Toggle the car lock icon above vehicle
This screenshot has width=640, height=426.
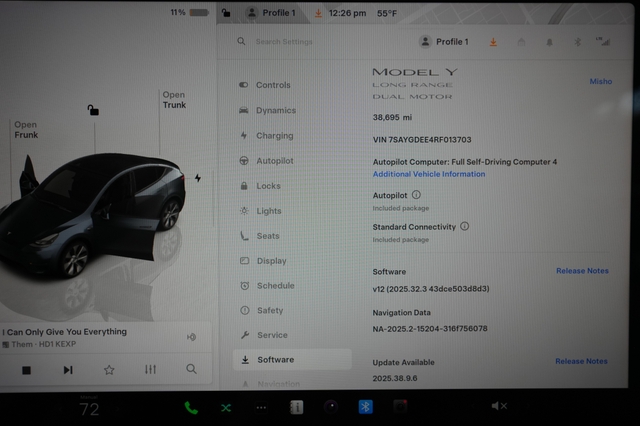(93, 110)
